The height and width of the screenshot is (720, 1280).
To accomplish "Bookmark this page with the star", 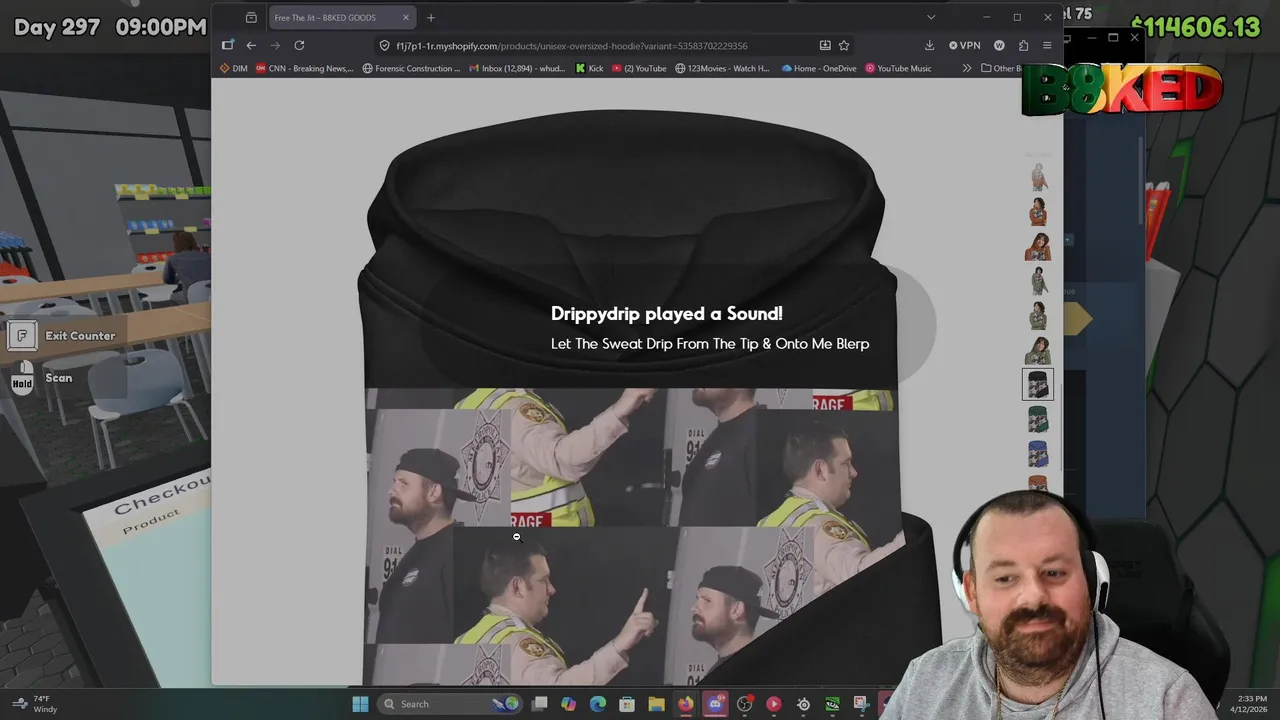I will point(844,45).
